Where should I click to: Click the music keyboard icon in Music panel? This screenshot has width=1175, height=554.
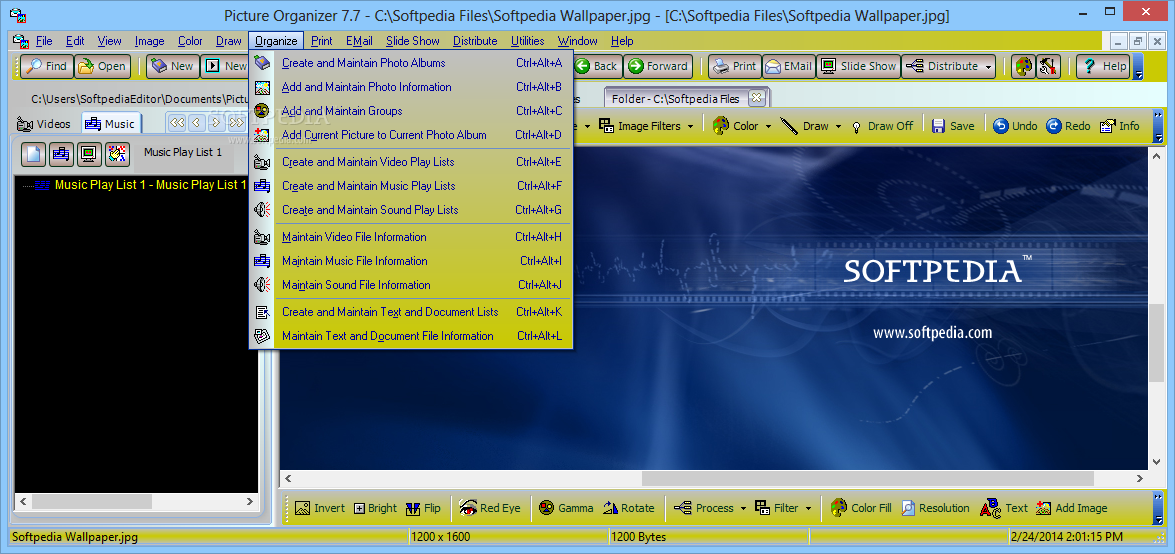point(61,154)
